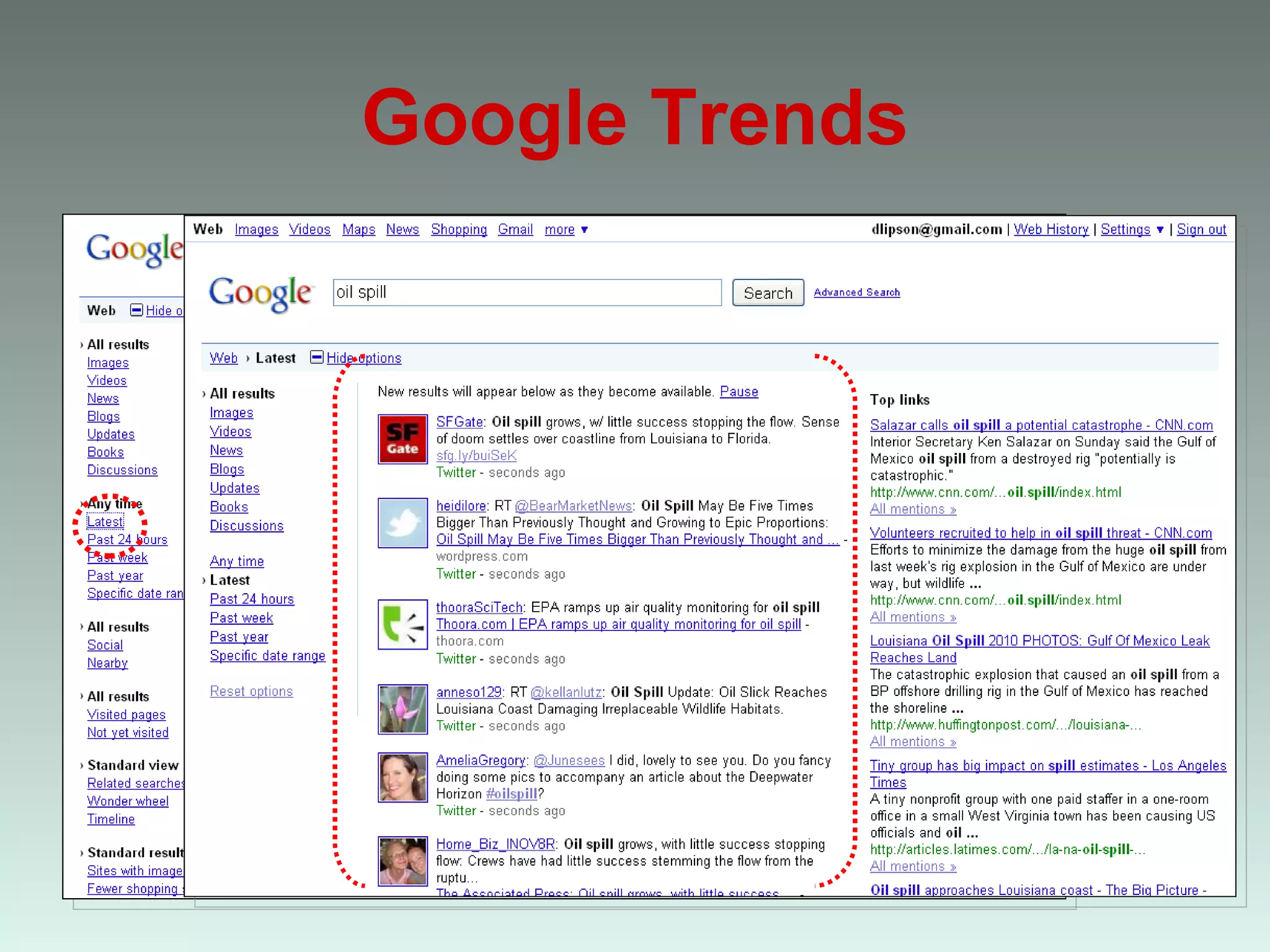The height and width of the screenshot is (952, 1270).
Task: Open 'Oil Spill May Be Five Times Bigger' link
Action: click(x=637, y=540)
